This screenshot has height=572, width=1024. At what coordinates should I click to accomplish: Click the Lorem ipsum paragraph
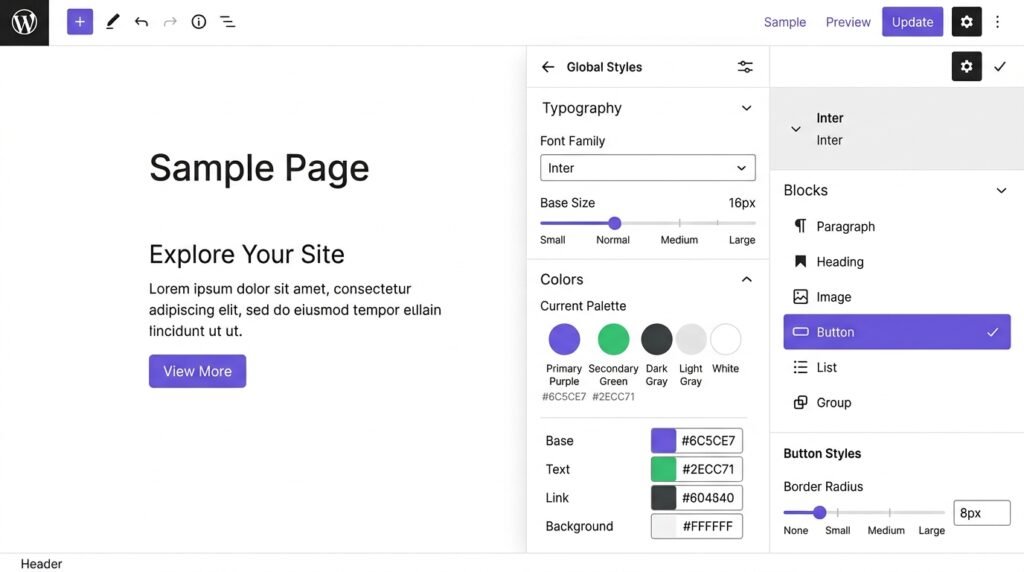click(295, 310)
